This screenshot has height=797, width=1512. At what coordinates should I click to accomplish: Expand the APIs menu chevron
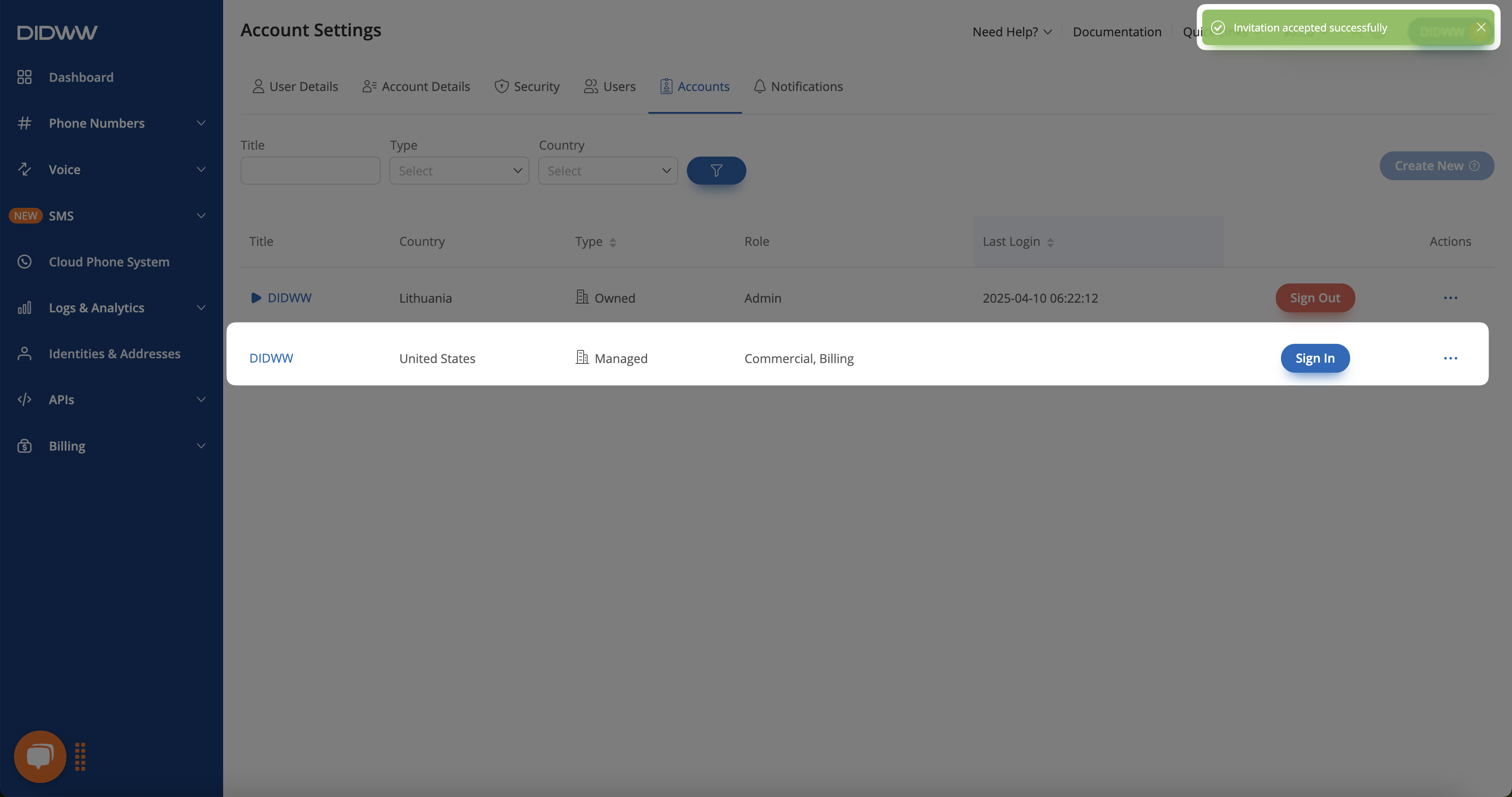[x=201, y=400]
